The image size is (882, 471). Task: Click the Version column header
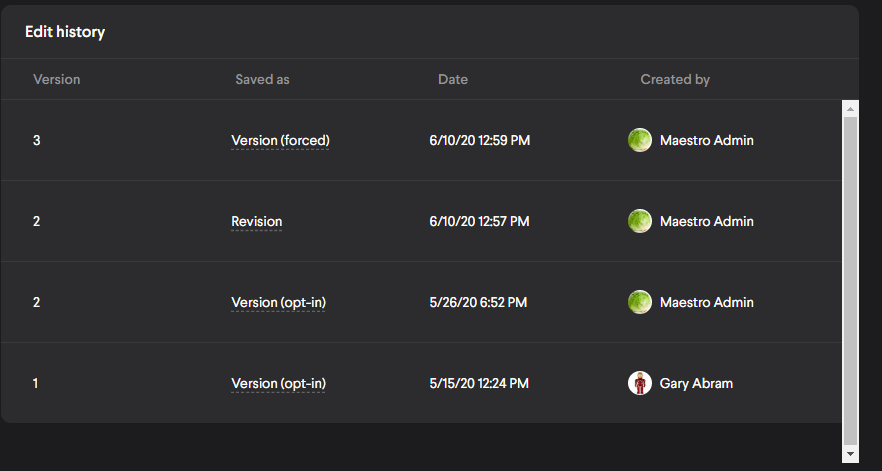pyautogui.click(x=57, y=79)
